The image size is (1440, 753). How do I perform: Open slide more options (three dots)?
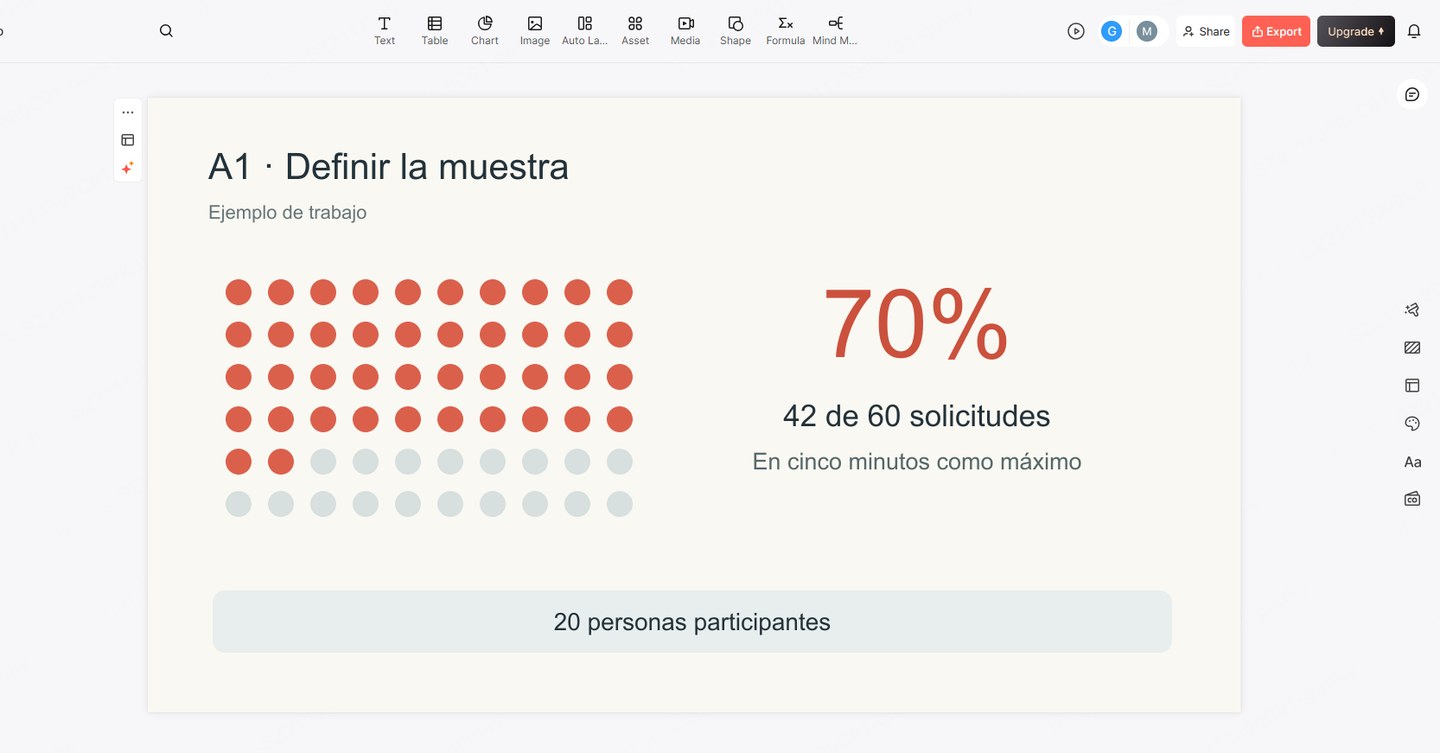pyautogui.click(x=128, y=113)
